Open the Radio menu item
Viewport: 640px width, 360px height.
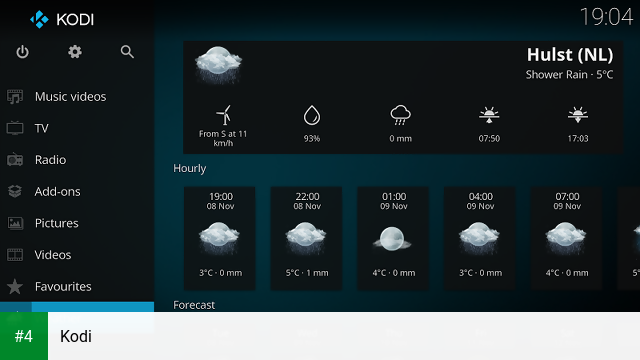[77, 160]
